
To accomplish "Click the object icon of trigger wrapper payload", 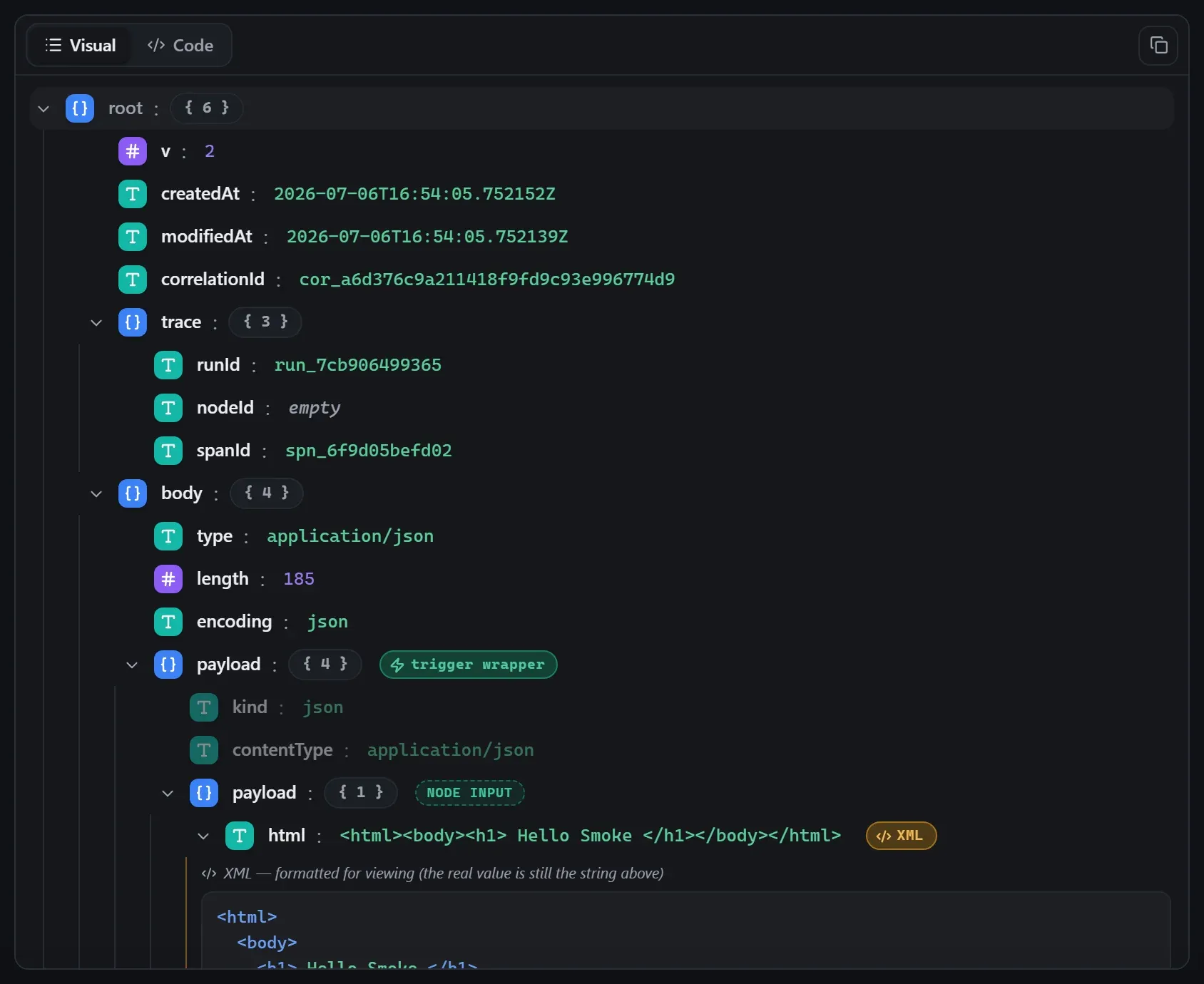I will [x=168, y=665].
